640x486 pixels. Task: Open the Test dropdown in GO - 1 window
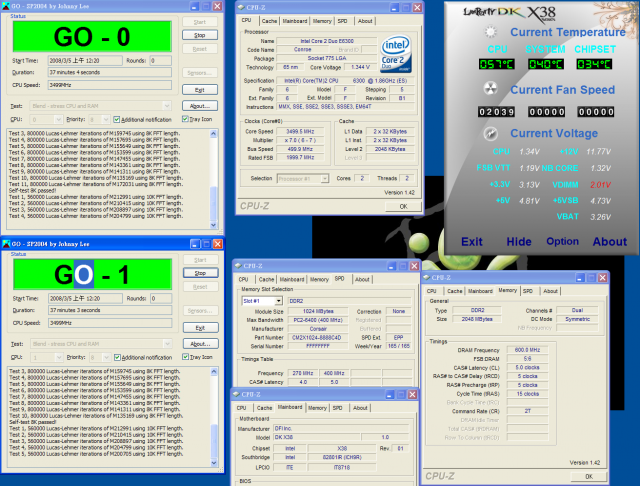[167, 344]
